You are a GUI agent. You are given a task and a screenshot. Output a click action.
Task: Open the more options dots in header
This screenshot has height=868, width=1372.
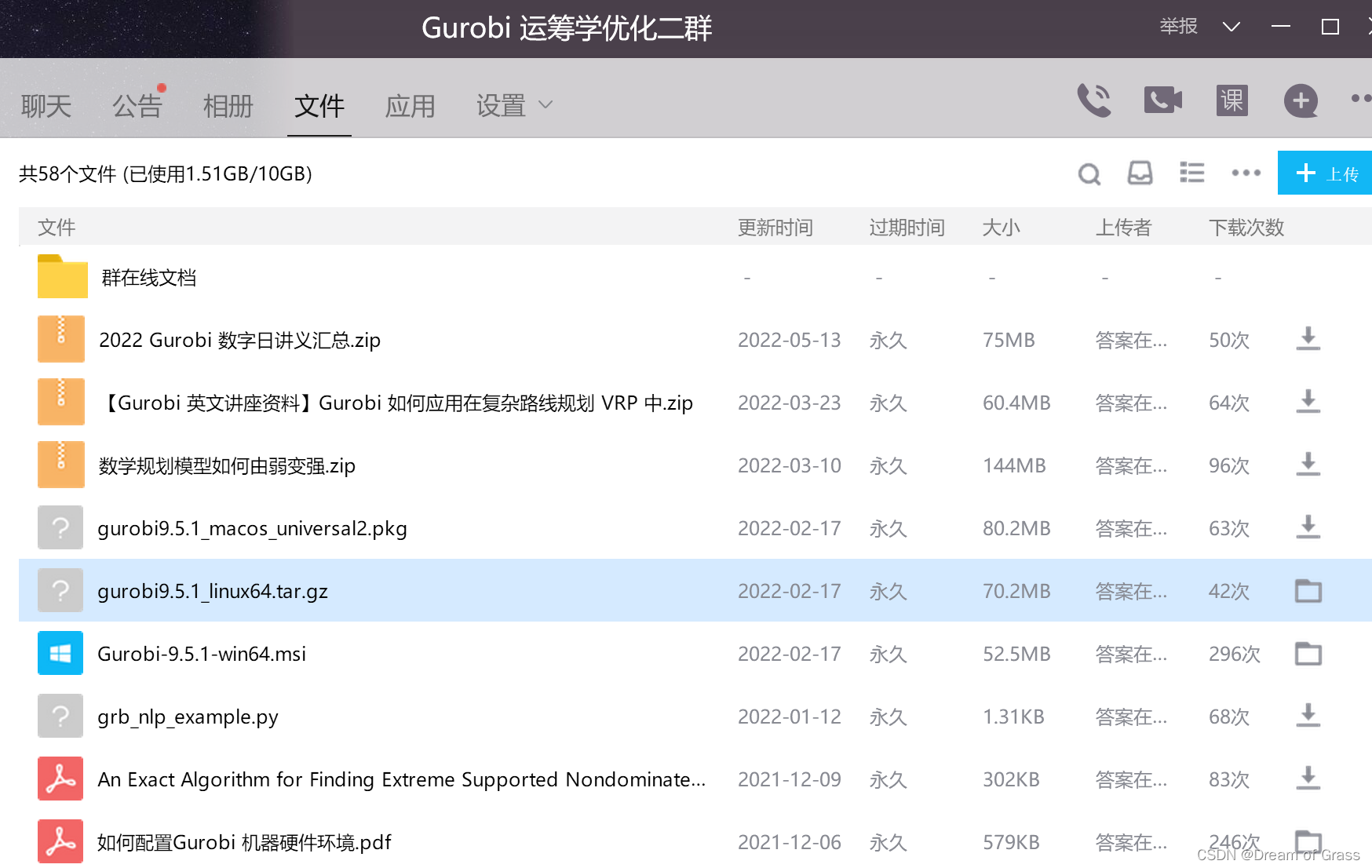[x=1361, y=99]
